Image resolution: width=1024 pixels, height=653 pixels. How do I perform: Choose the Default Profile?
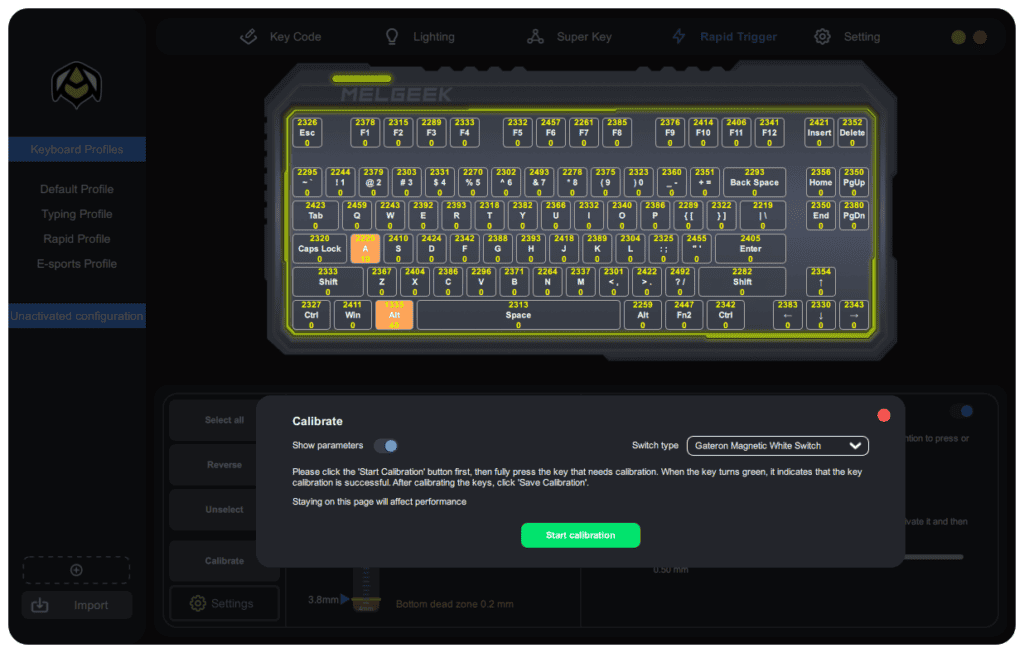(x=77, y=189)
